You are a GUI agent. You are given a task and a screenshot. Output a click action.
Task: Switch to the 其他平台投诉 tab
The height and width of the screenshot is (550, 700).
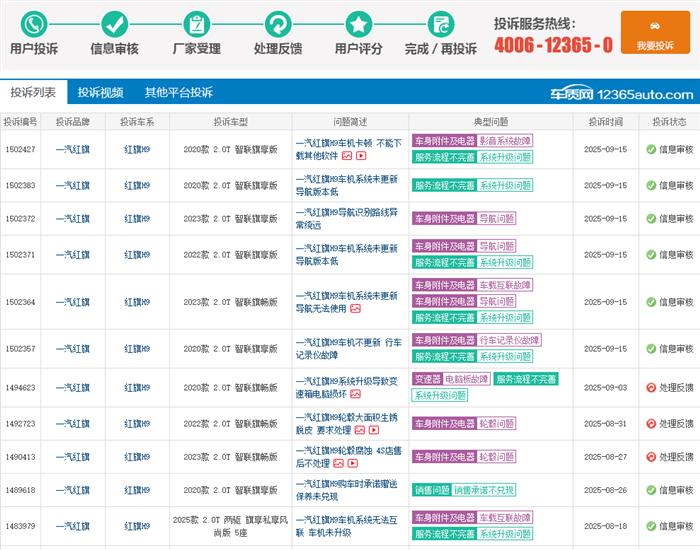tap(178, 92)
